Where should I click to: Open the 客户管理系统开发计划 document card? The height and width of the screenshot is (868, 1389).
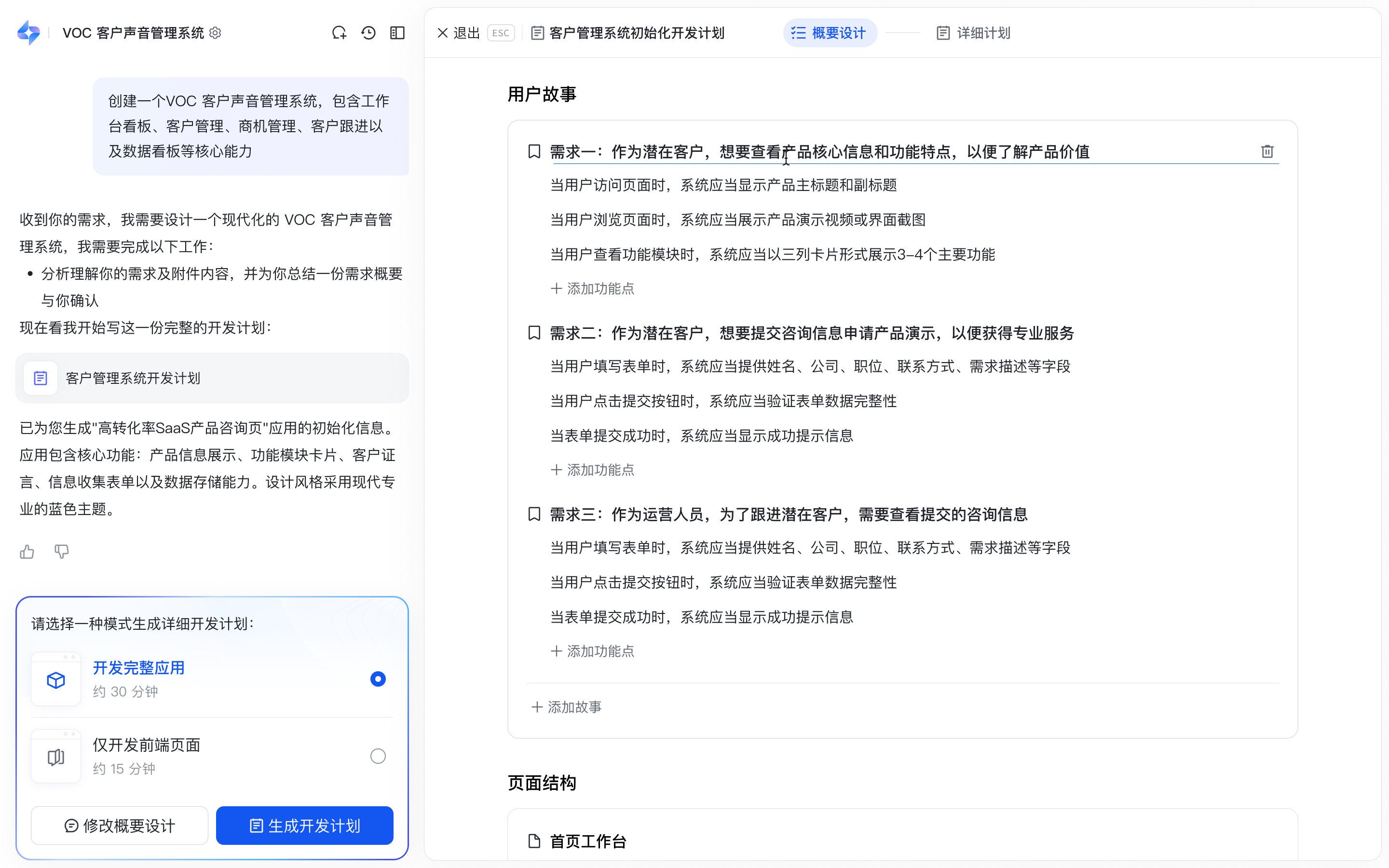pyautogui.click(x=212, y=379)
